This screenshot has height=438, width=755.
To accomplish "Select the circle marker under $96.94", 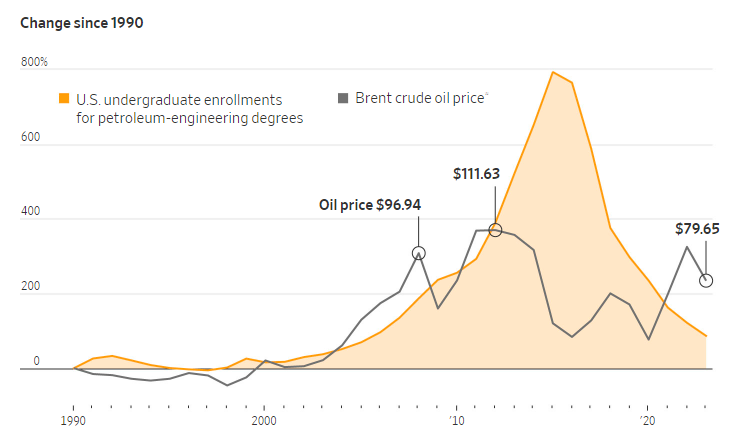I will point(419,253).
